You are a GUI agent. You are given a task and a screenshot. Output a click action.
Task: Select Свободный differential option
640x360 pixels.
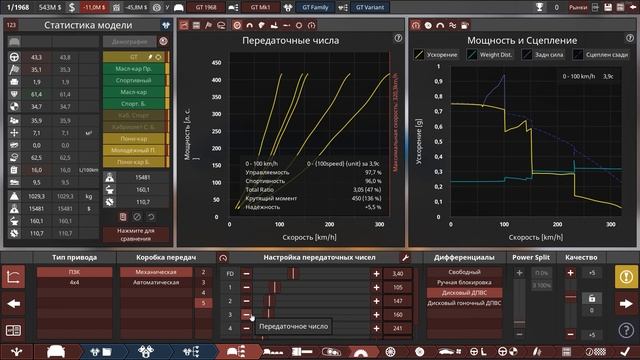464,272
